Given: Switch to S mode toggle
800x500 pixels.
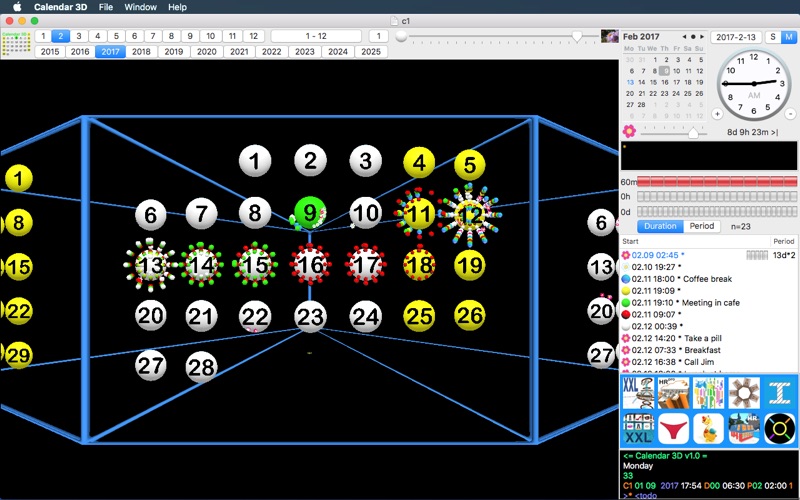Looking at the screenshot, I should tap(773, 37).
